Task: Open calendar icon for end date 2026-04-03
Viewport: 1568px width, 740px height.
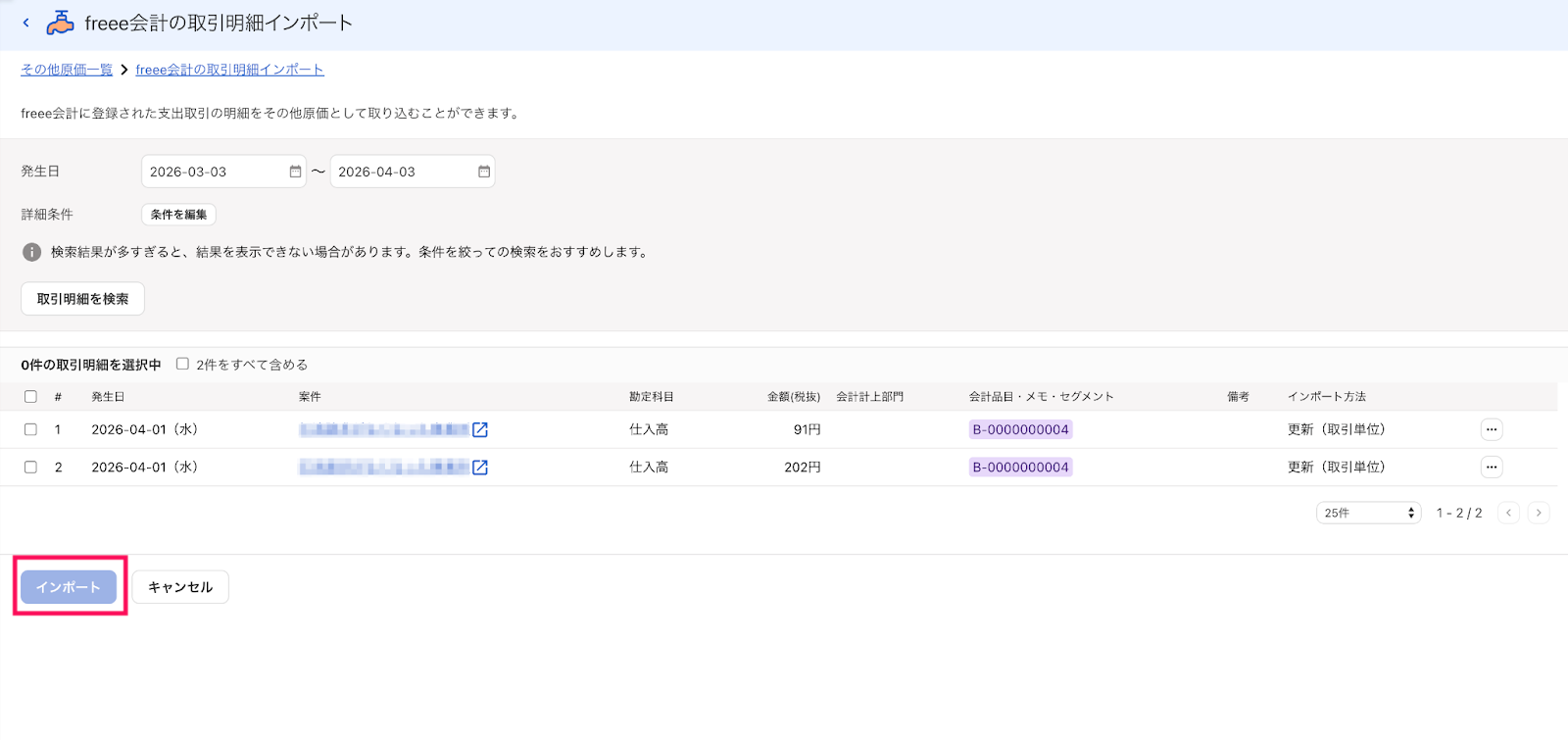Action: point(484,172)
